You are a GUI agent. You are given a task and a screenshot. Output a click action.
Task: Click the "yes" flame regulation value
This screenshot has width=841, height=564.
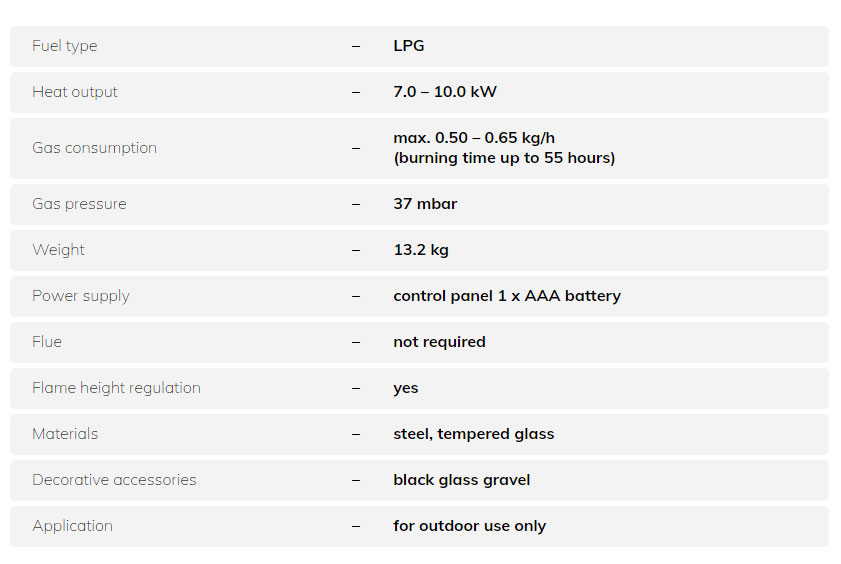click(406, 388)
